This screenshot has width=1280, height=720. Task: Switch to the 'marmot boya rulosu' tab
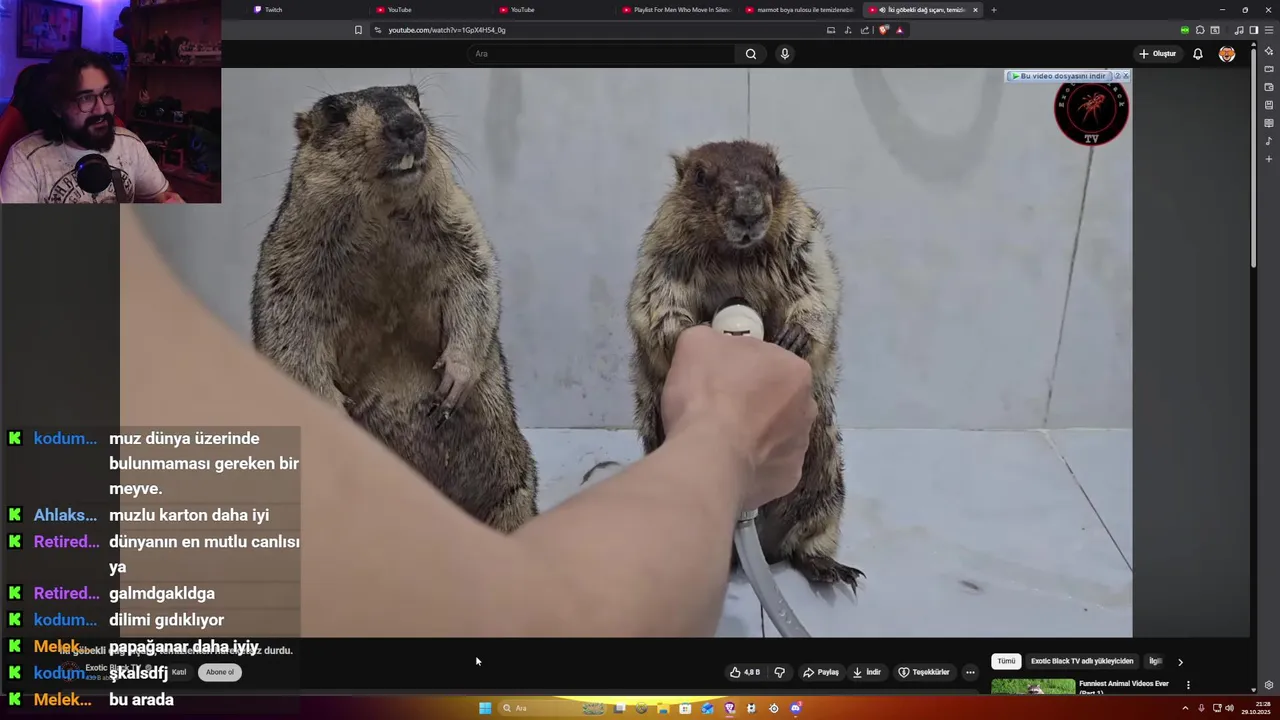800,10
